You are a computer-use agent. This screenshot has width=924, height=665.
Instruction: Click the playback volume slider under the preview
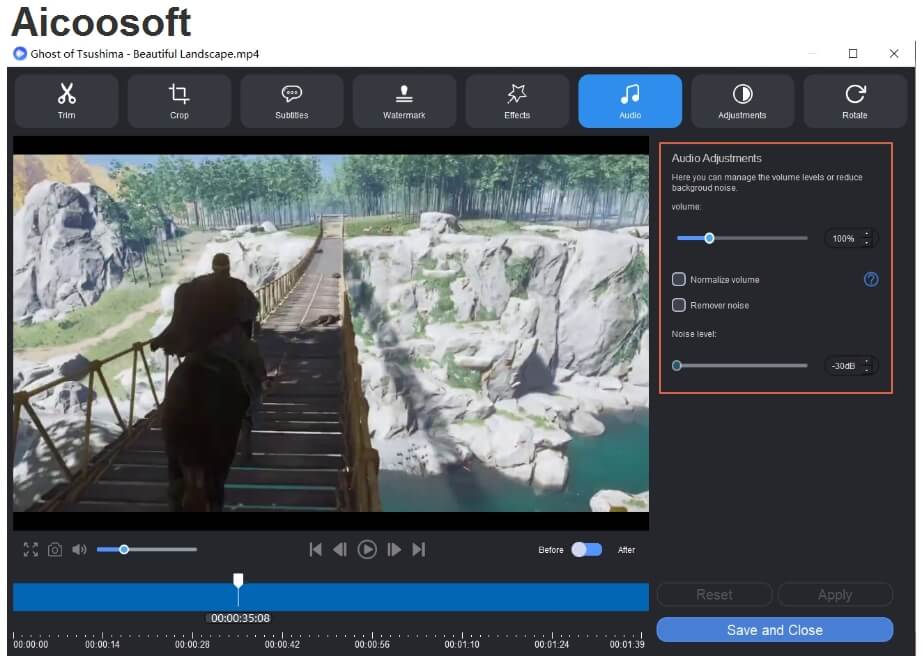pyautogui.click(x=147, y=549)
